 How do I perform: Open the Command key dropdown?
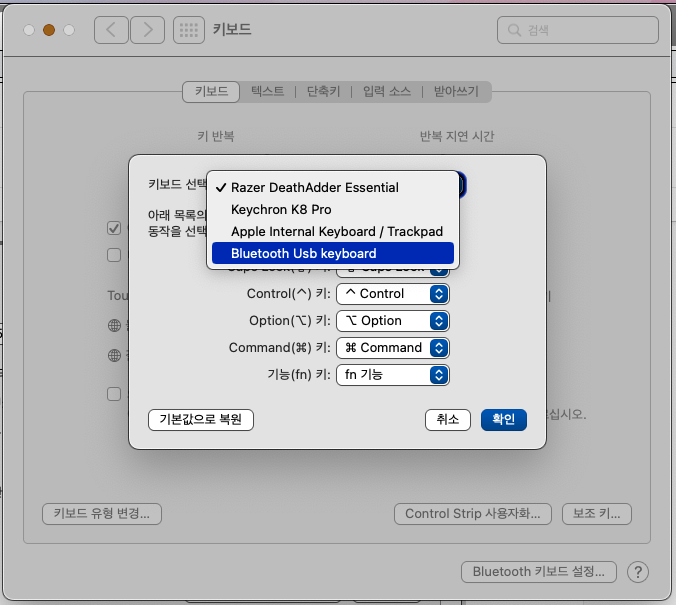(393, 348)
